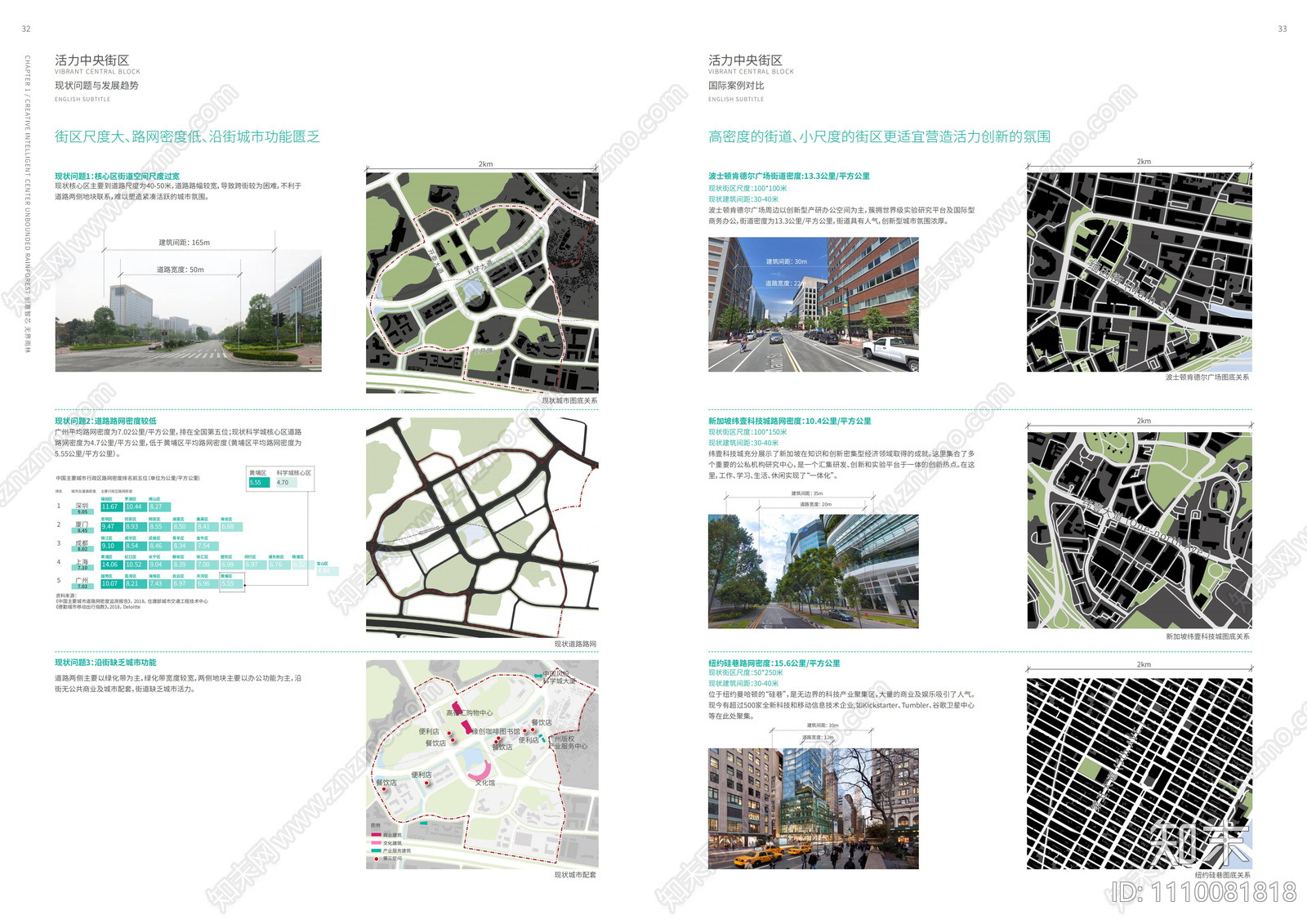
Task: Open the map captioned 新加坡纬壹科技城图底关系
Action: coord(1139,531)
